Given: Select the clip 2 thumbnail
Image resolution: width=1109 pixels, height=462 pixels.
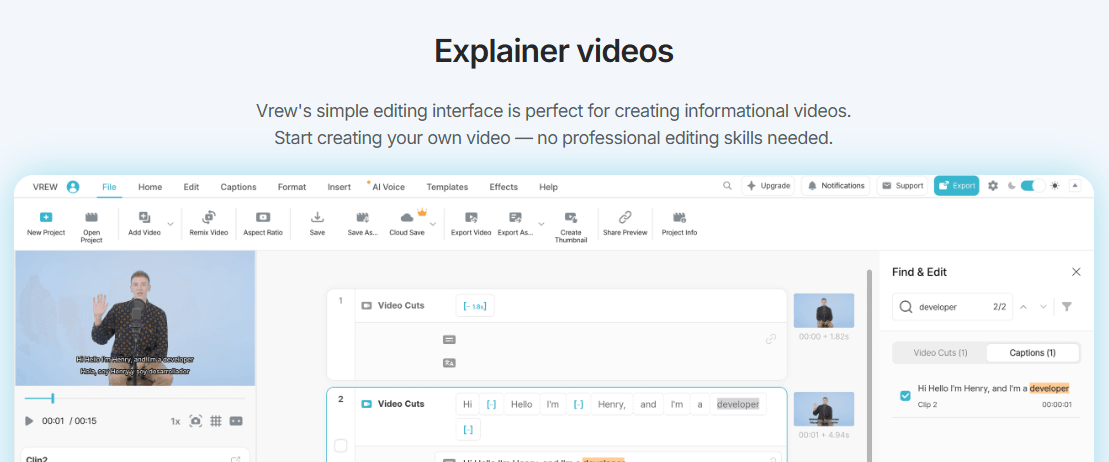Looking at the screenshot, I should click(x=824, y=409).
